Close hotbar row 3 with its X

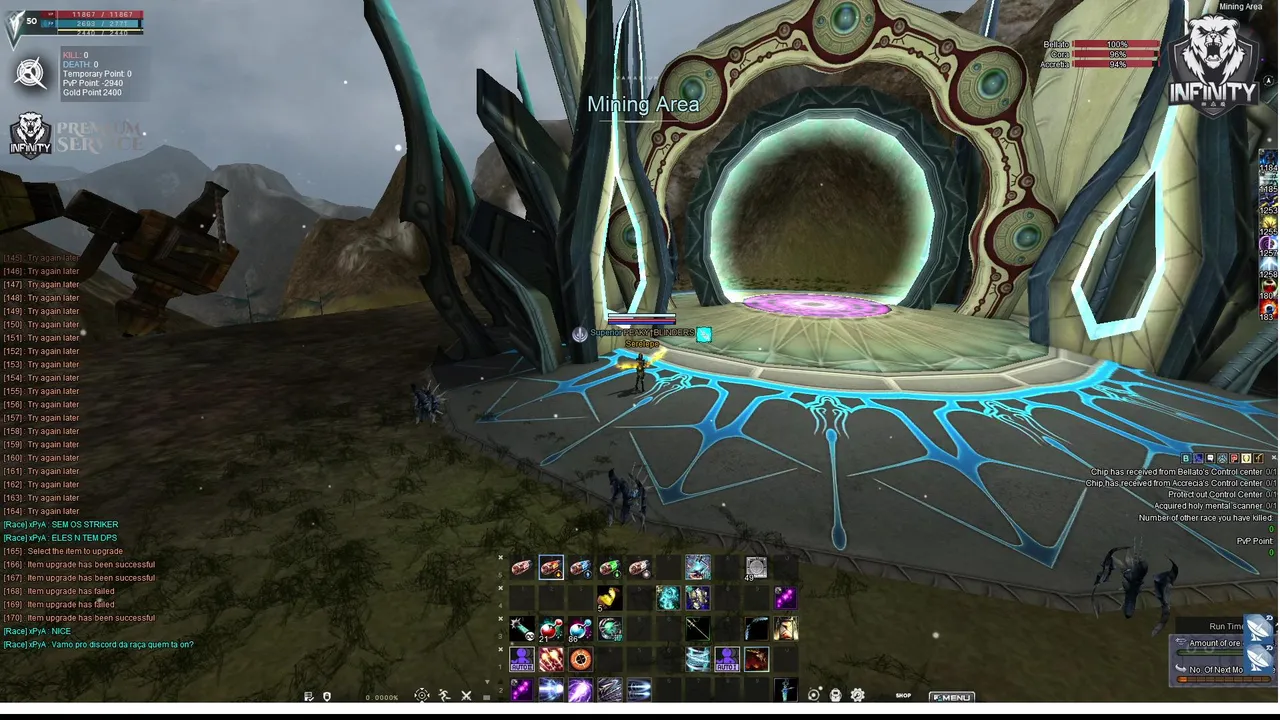pos(500,619)
